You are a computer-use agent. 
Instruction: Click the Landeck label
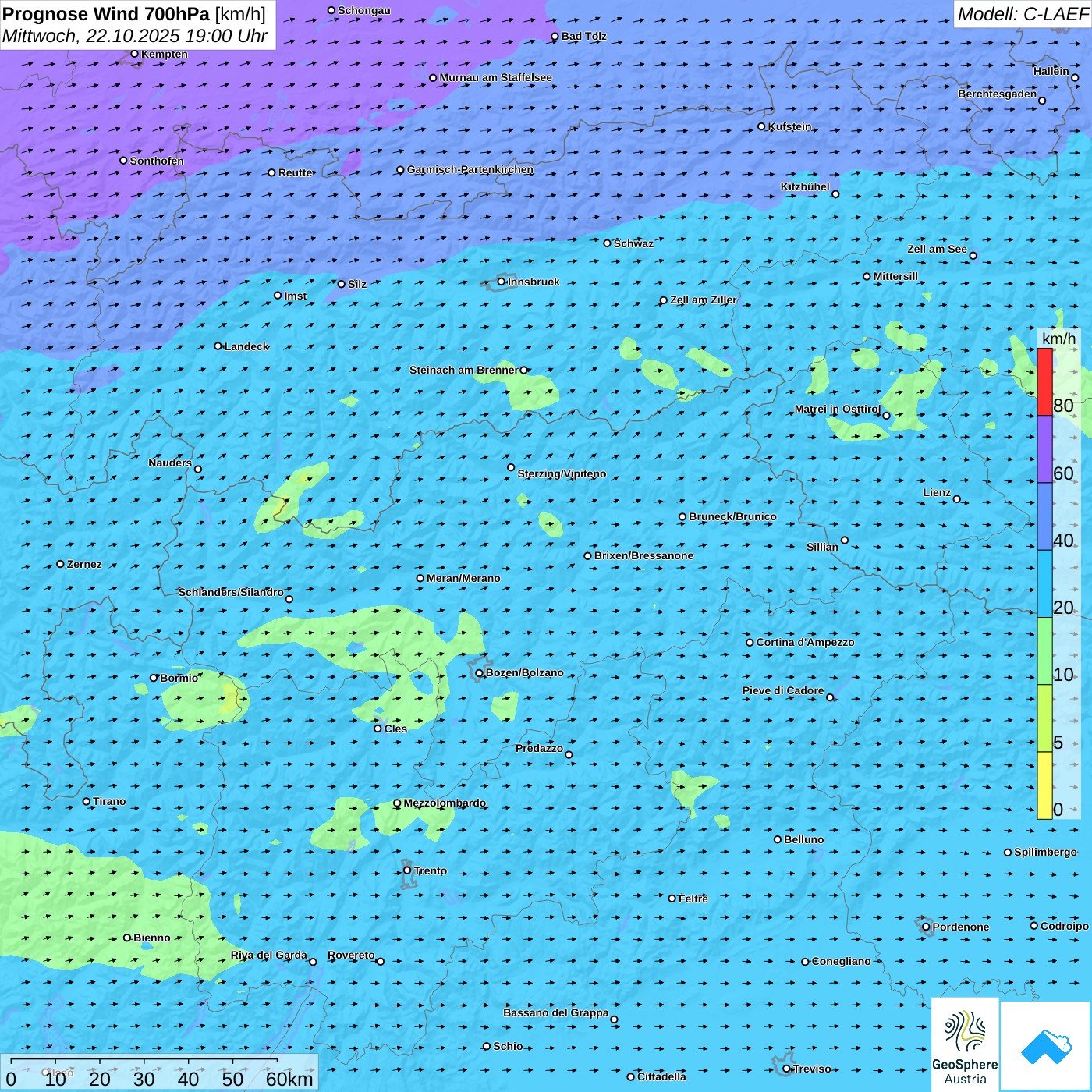click(x=246, y=346)
